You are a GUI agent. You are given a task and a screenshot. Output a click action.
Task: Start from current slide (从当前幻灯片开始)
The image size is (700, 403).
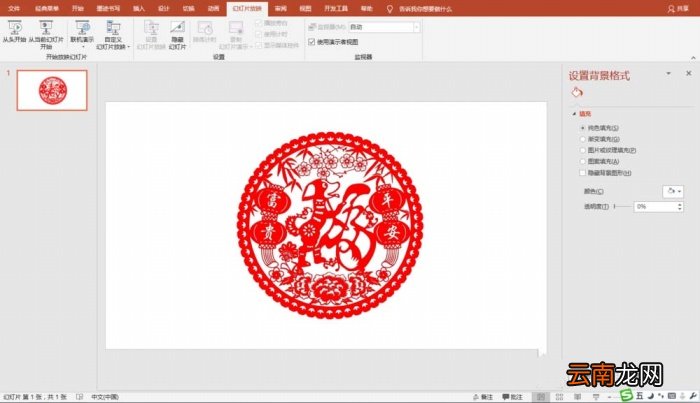pos(46,35)
